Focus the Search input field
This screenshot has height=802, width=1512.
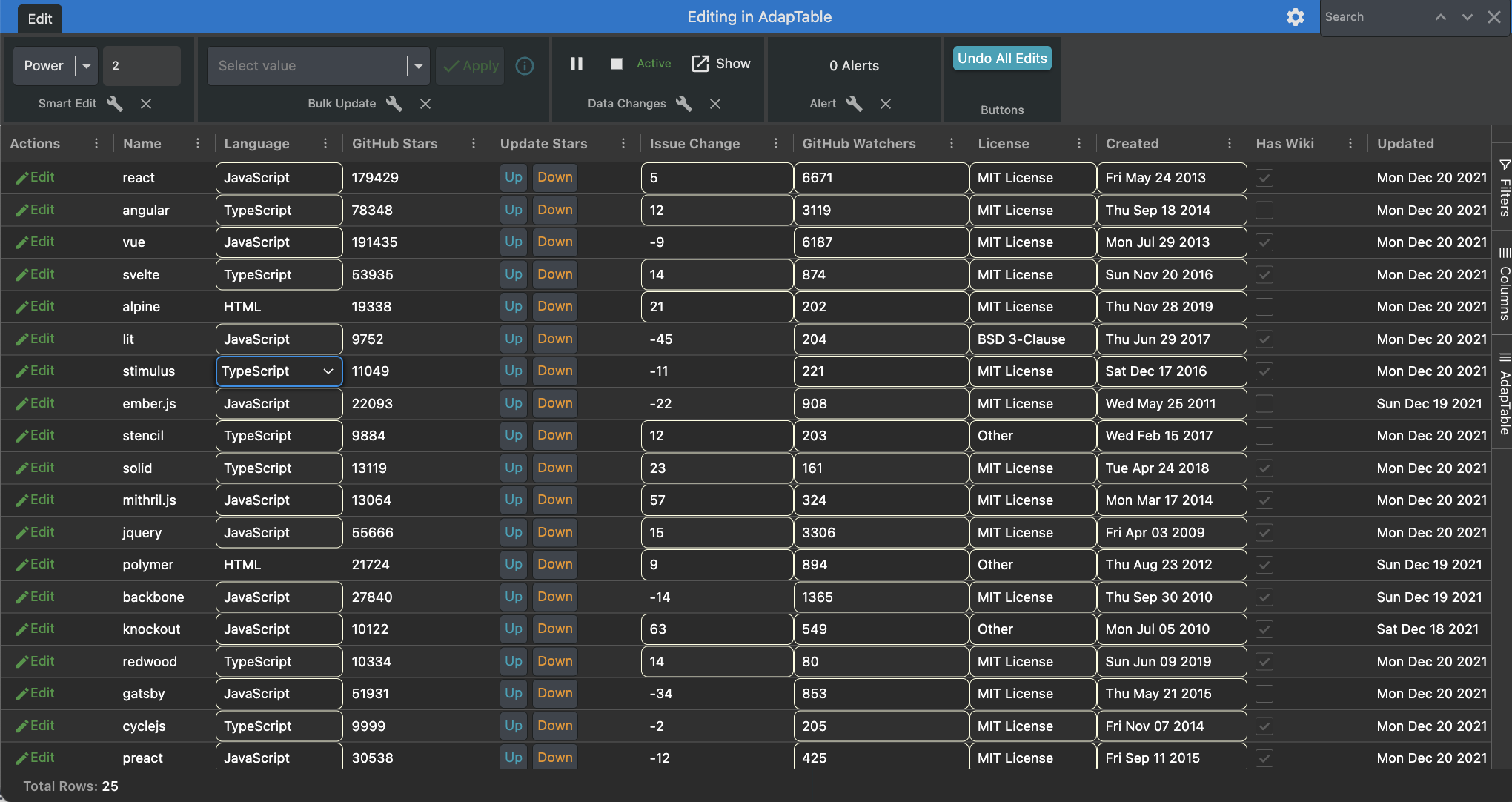(x=1374, y=17)
